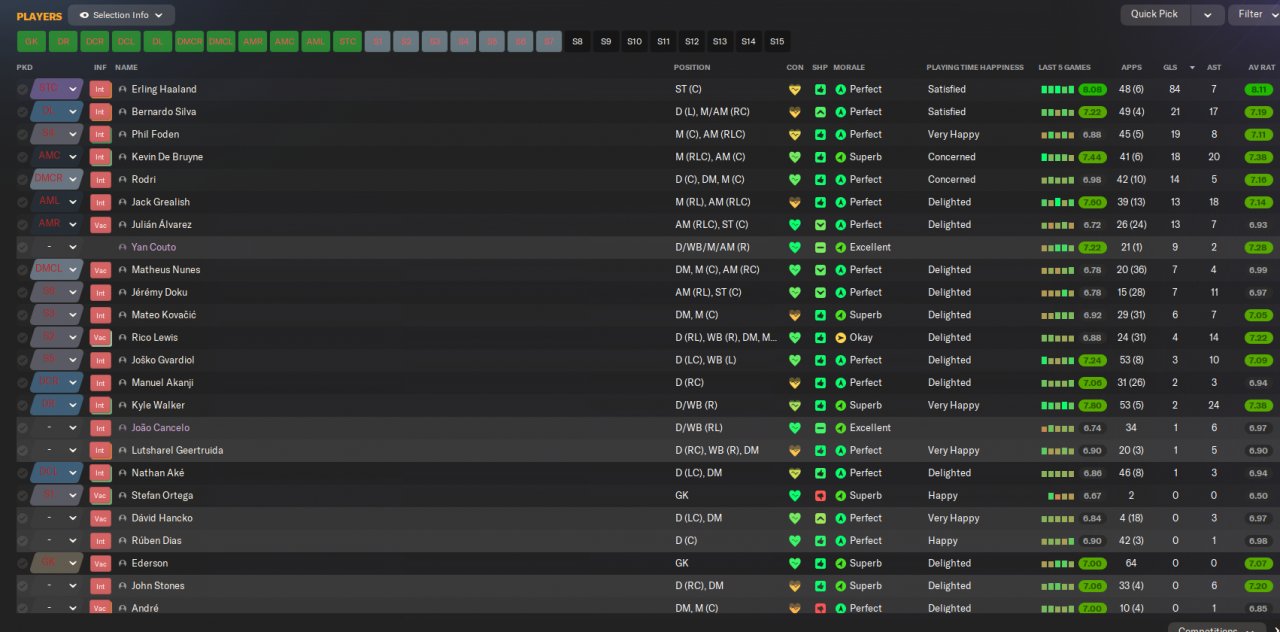Click Kyle Walker's Superb morale icon
The width and height of the screenshot is (1280, 632).
click(x=840, y=405)
